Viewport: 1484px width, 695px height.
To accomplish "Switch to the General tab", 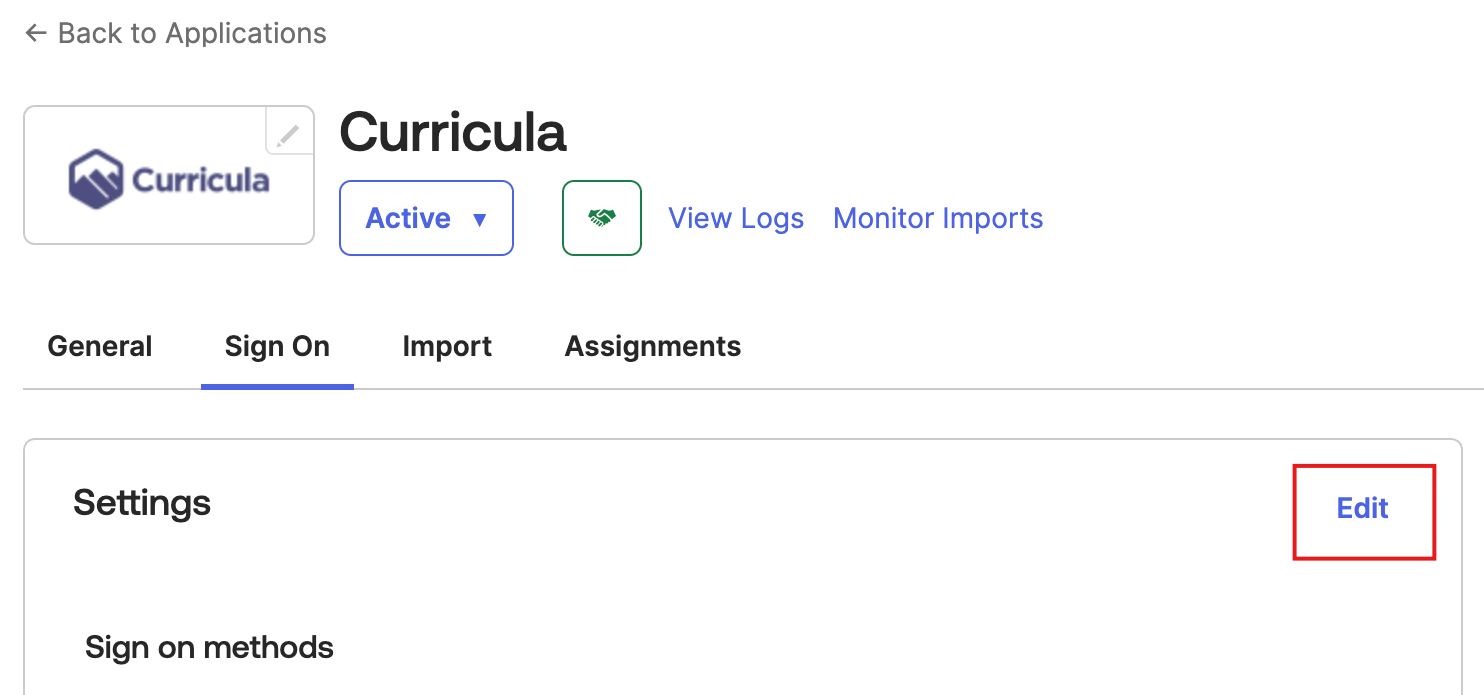I will [100, 346].
